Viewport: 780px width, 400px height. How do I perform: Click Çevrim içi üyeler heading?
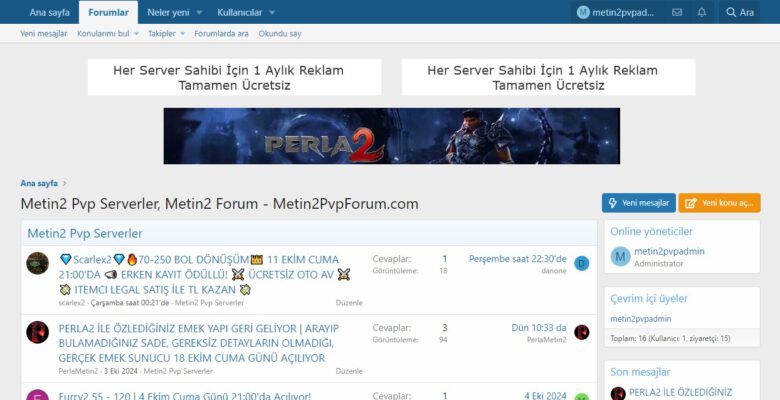(649, 299)
